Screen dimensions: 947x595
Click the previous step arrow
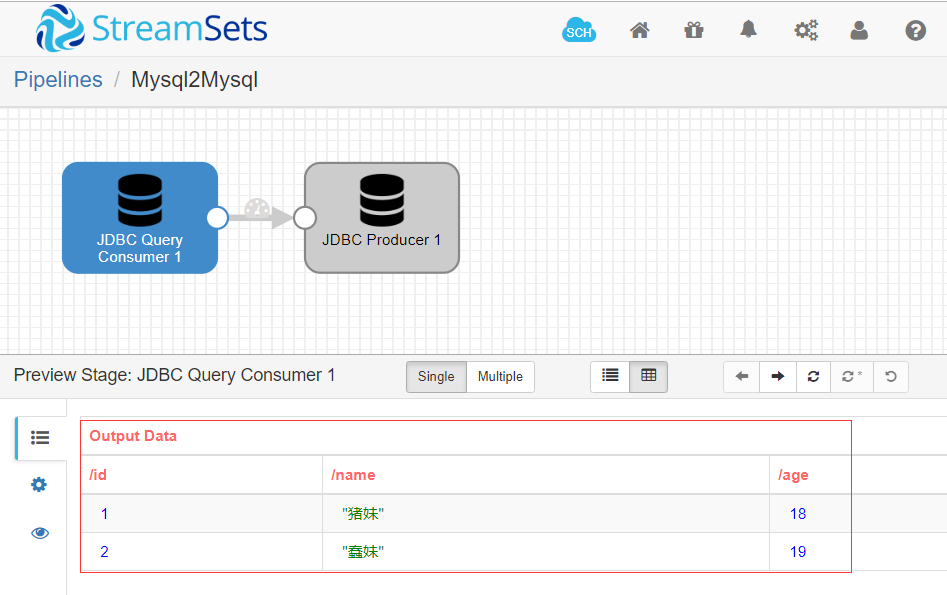741,376
